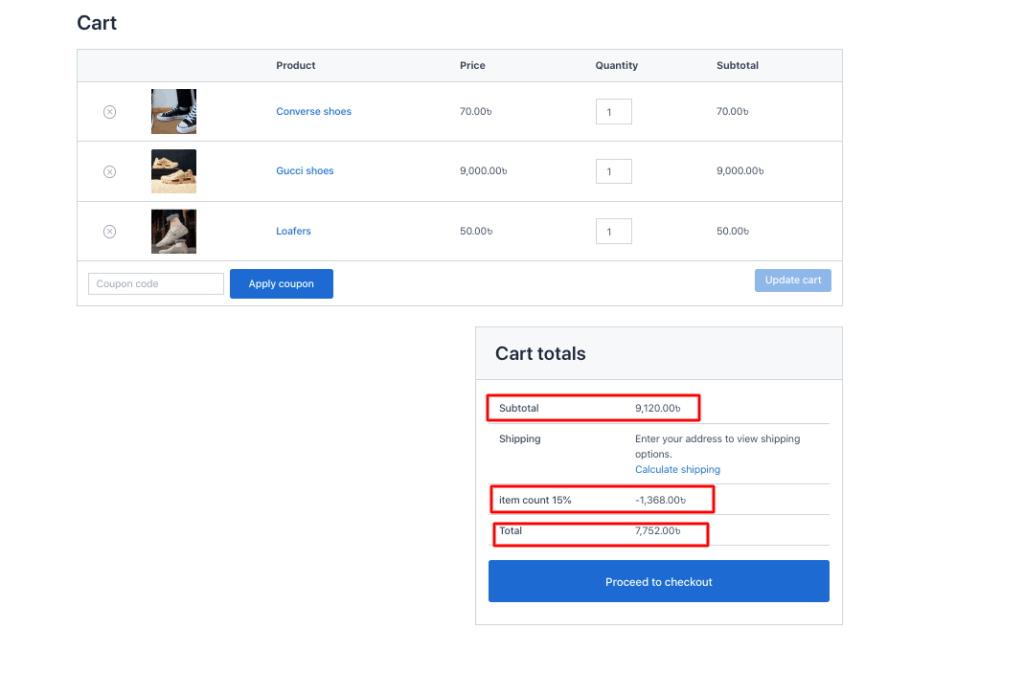The height and width of the screenshot is (695, 1024).
Task: Focus the Converse shoes quantity field
Action: 613,112
